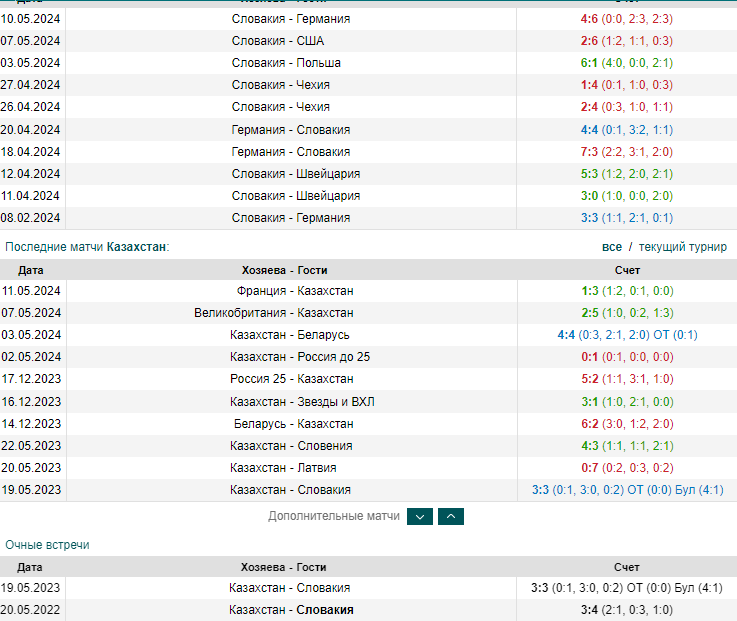This screenshot has width=737, height=621.
Task: Open the Словакия - США match
Action: [x=278, y=41]
